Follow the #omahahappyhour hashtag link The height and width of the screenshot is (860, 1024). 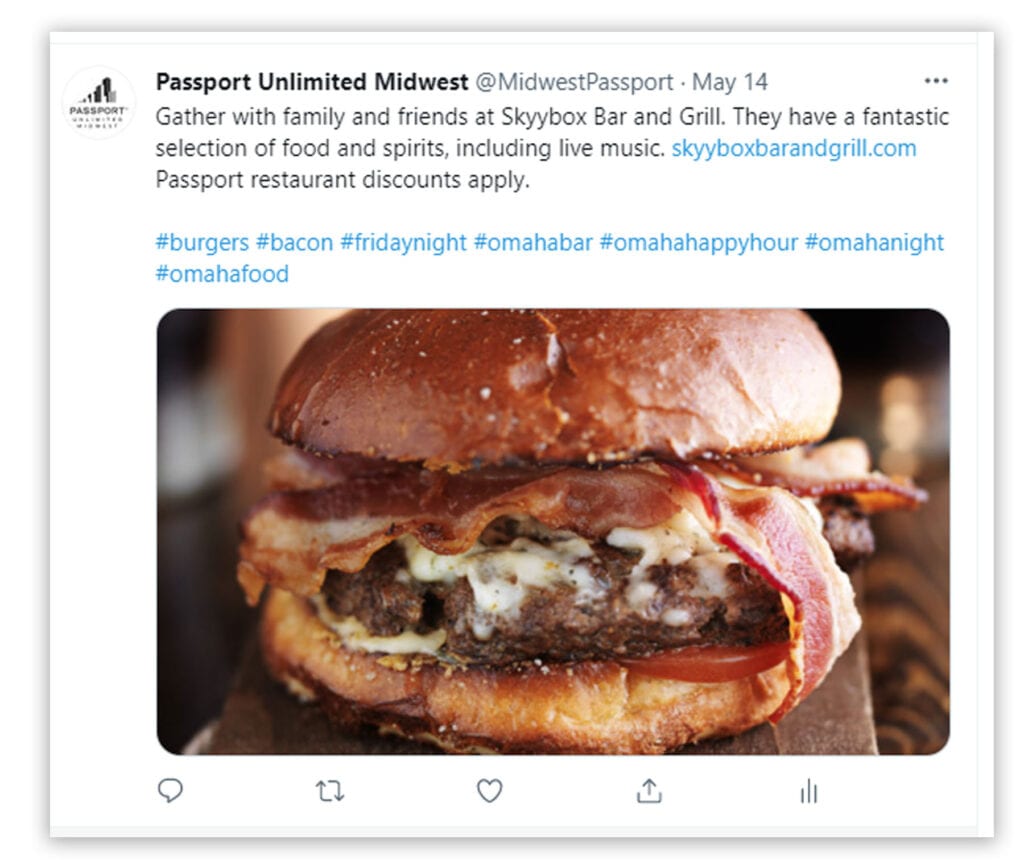tap(699, 242)
